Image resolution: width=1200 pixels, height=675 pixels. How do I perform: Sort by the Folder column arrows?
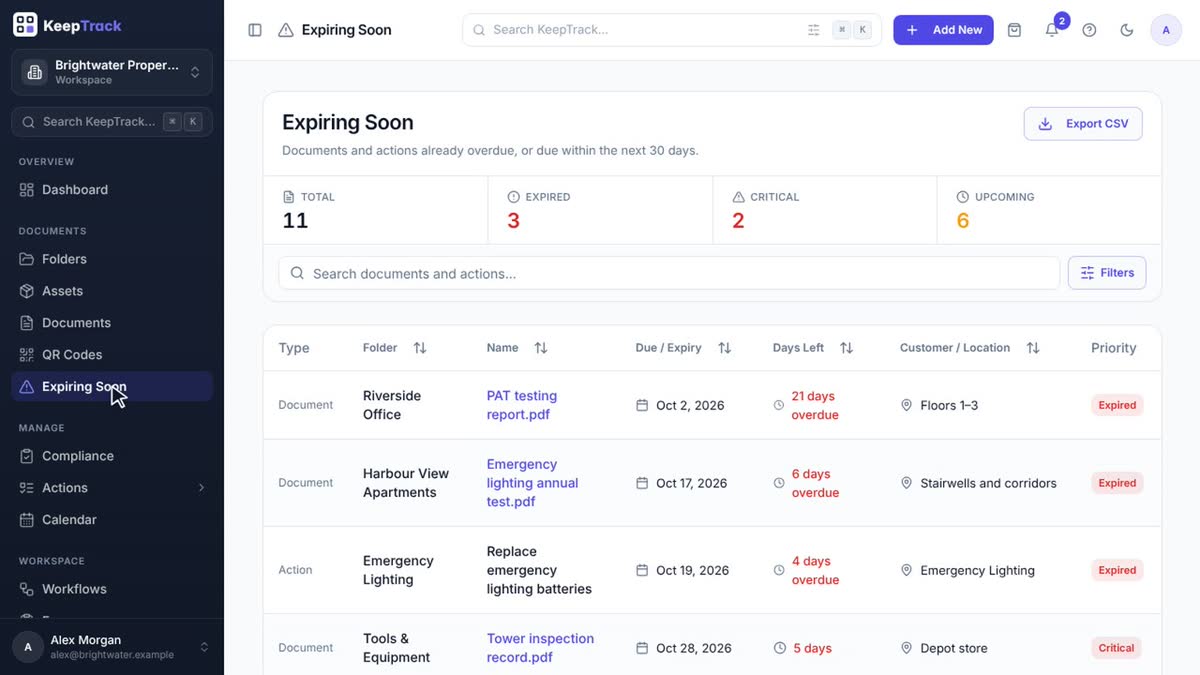click(x=420, y=348)
